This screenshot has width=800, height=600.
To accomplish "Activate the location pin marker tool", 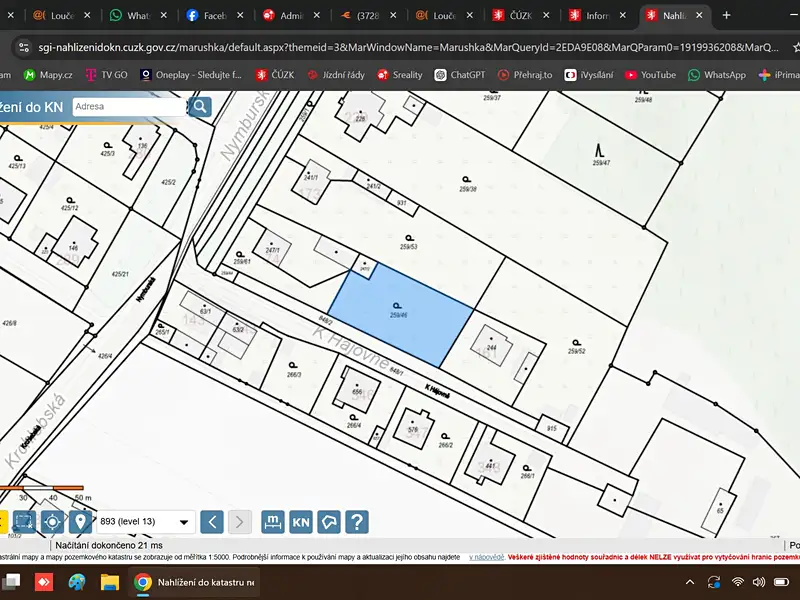I will point(80,521).
